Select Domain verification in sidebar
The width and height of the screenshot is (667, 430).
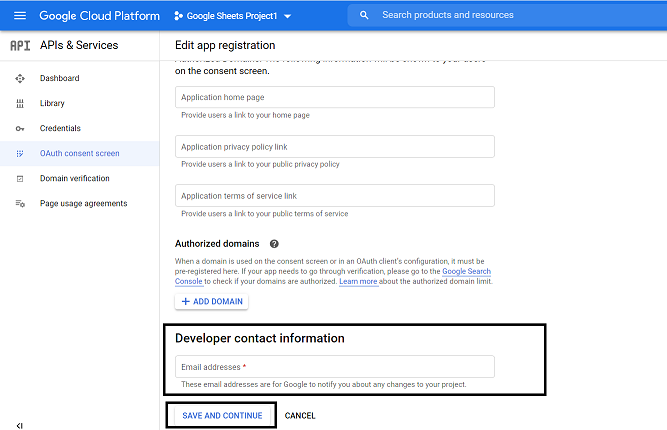click(x=74, y=179)
